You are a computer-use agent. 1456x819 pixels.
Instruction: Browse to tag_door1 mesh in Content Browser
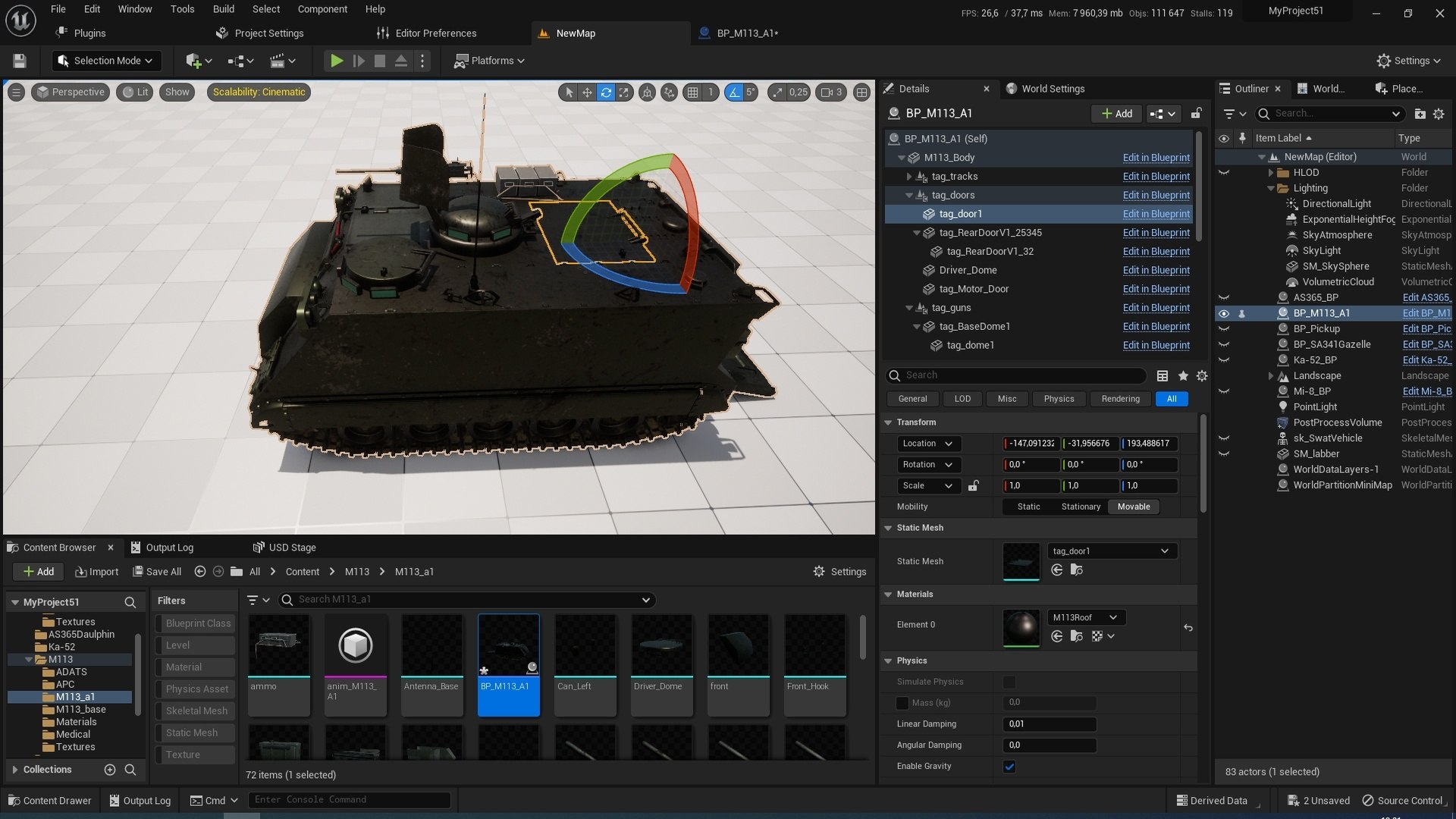(x=1076, y=570)
